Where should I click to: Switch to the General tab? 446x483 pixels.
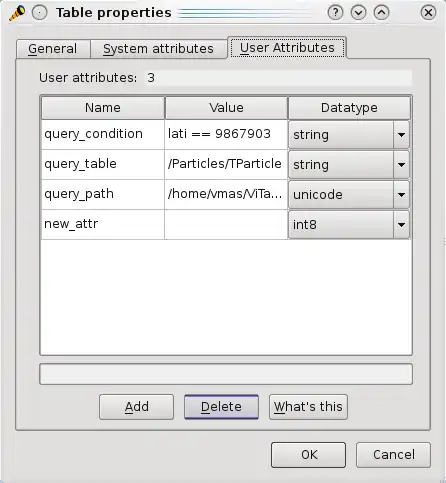click(53, 49)
